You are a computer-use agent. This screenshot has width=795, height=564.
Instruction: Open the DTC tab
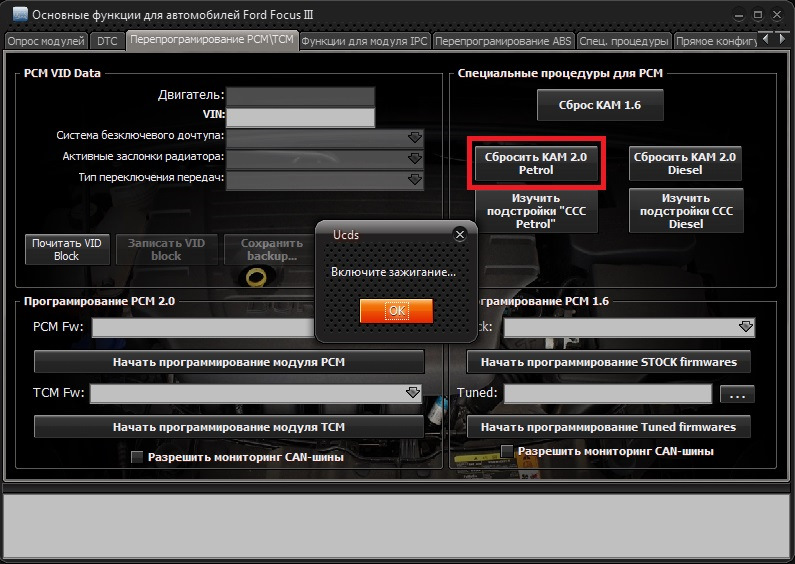pyautogui.click(x=107, y=41)
